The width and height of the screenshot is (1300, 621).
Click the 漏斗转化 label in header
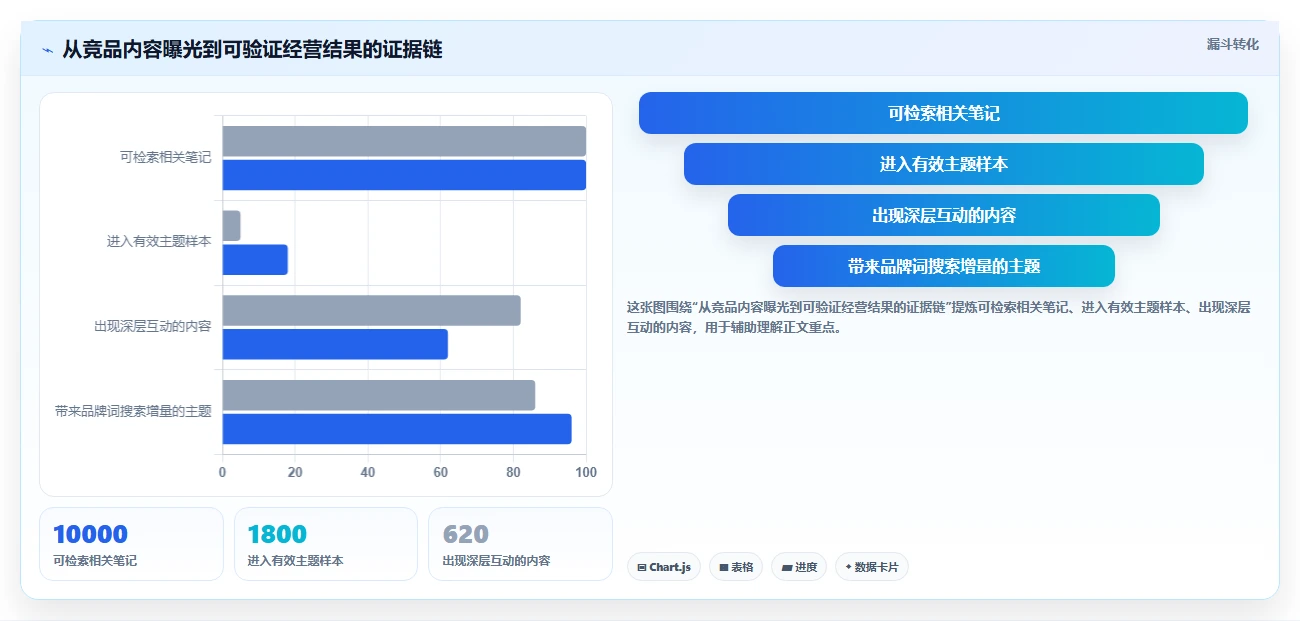(1232, 44)
